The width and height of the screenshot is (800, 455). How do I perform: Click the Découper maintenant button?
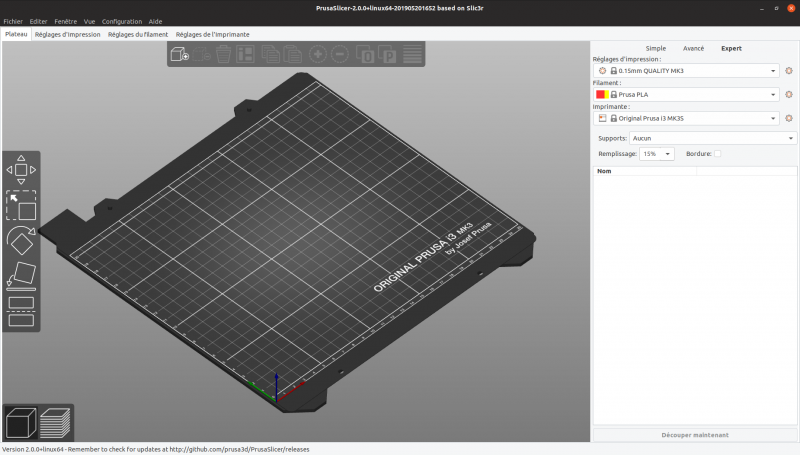[695, 435]
